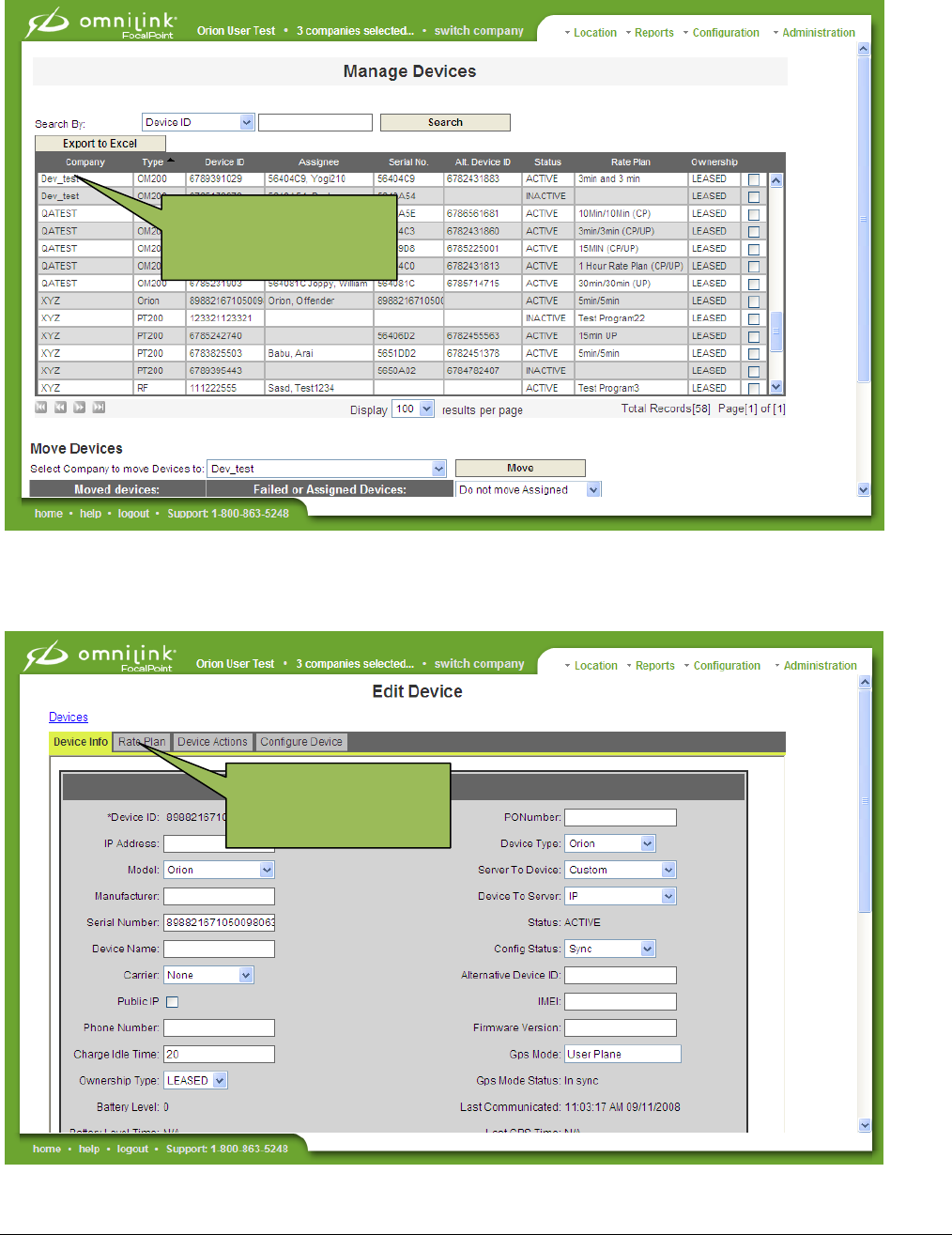Screen dimensions: 952x1235
Task: Go to next page of device results
Action: coord(80,408)
